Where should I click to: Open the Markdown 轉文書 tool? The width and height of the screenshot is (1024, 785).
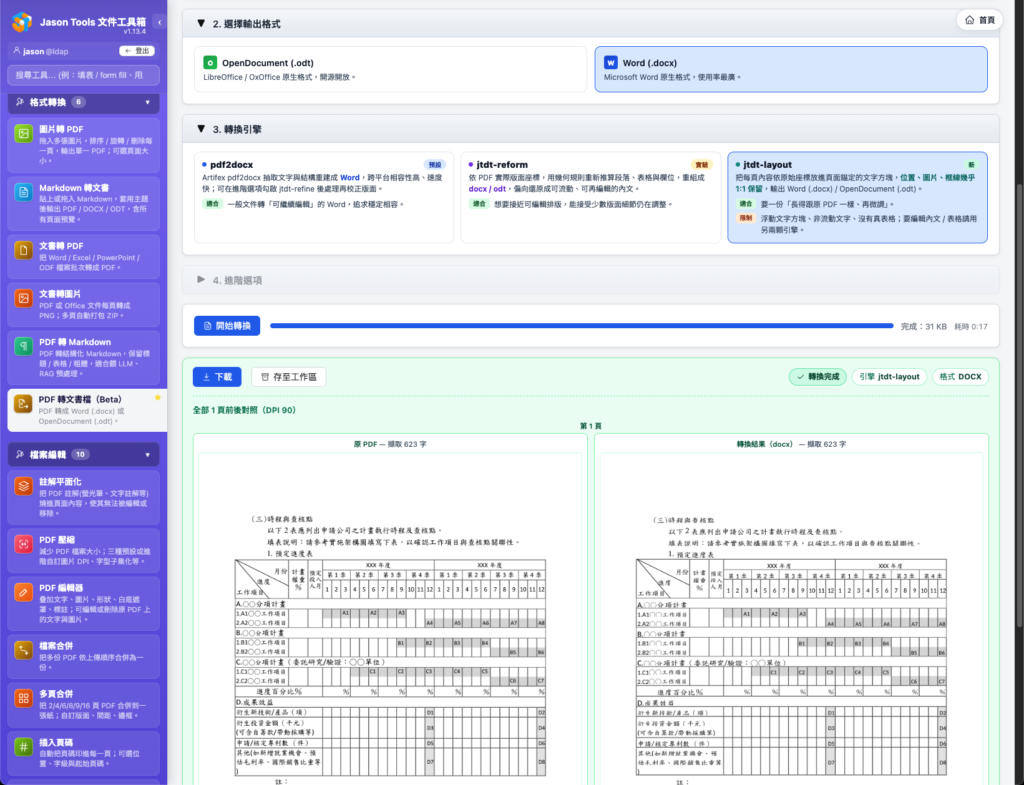point(84,203)
